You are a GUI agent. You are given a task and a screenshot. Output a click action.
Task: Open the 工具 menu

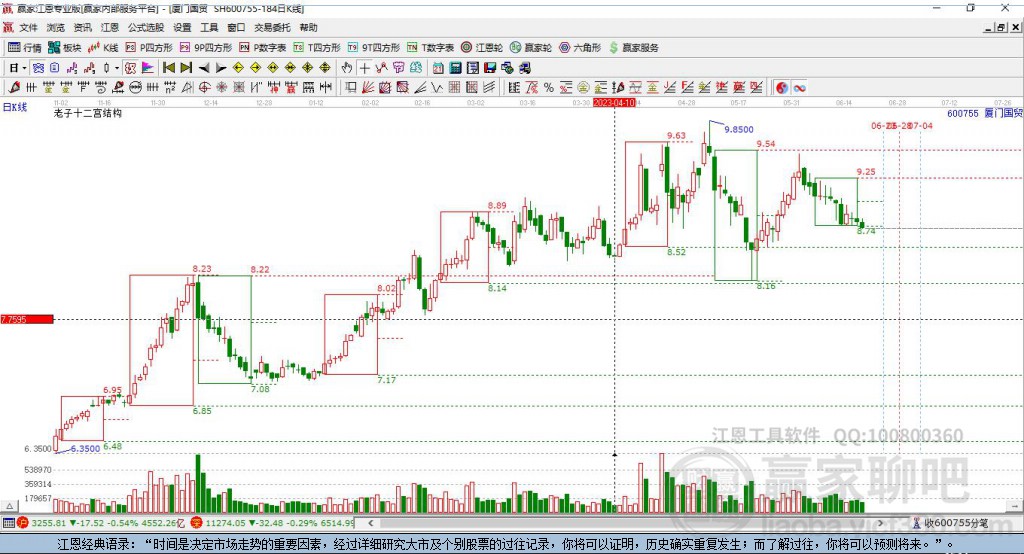(x=209, y=27)
